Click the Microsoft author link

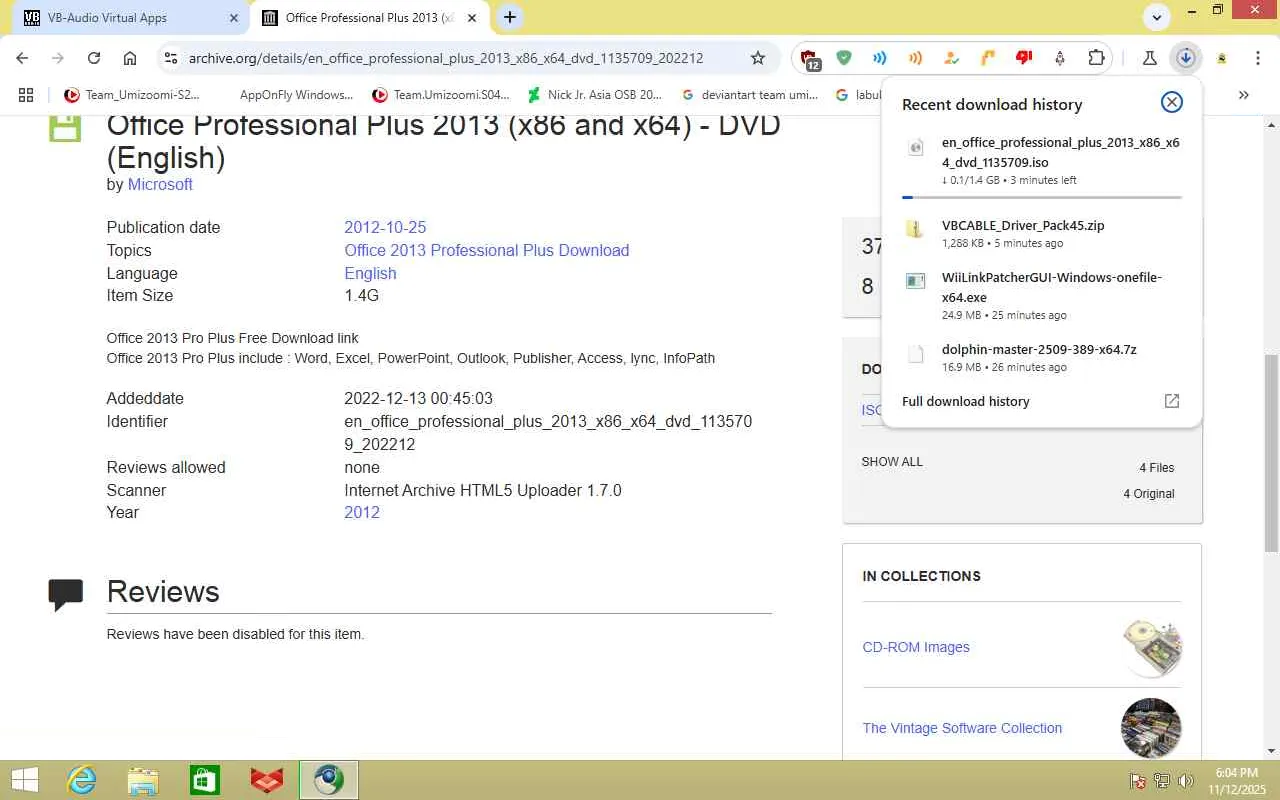tap(160, 185)
